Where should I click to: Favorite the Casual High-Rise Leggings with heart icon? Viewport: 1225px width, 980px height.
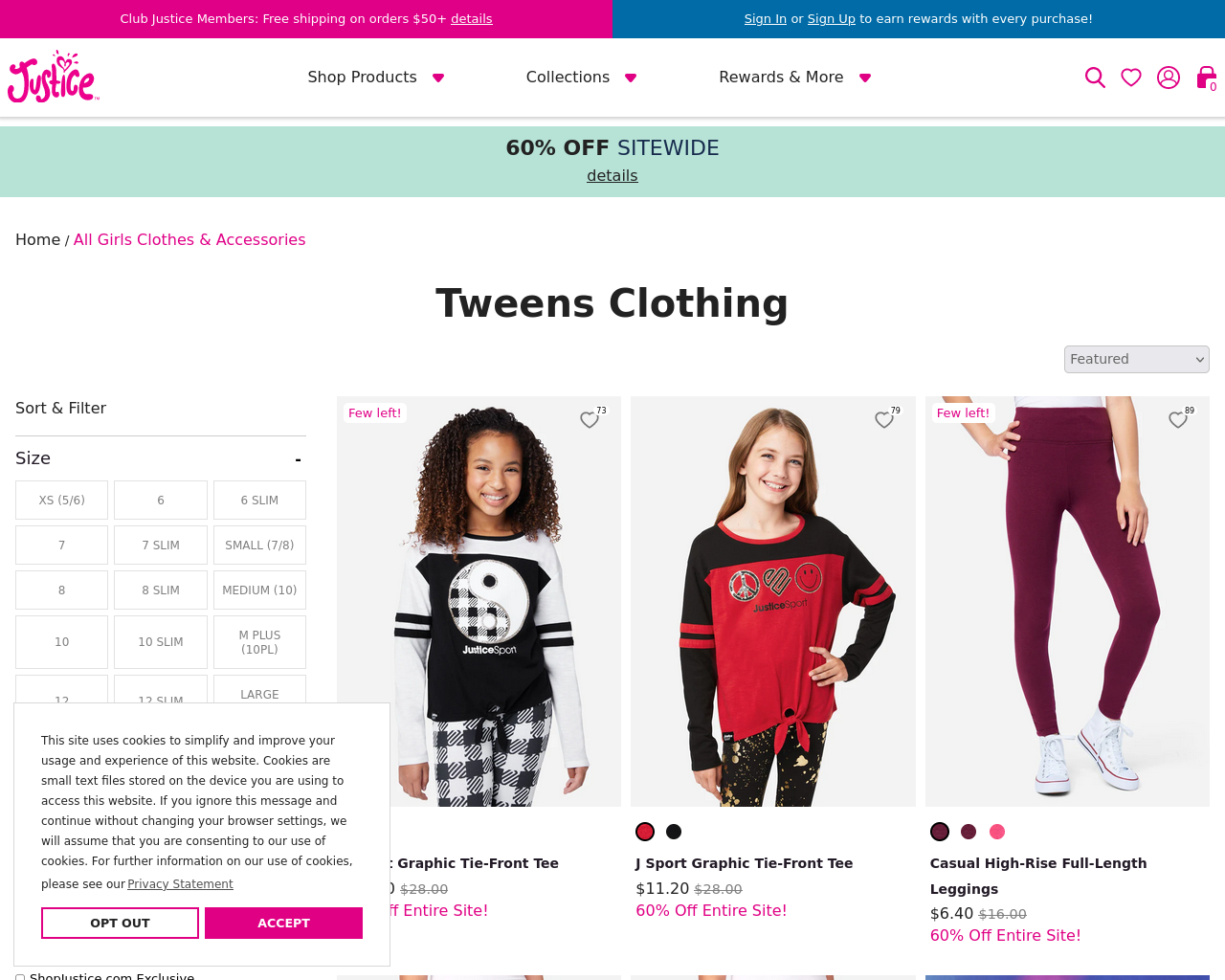[1178, 419]
